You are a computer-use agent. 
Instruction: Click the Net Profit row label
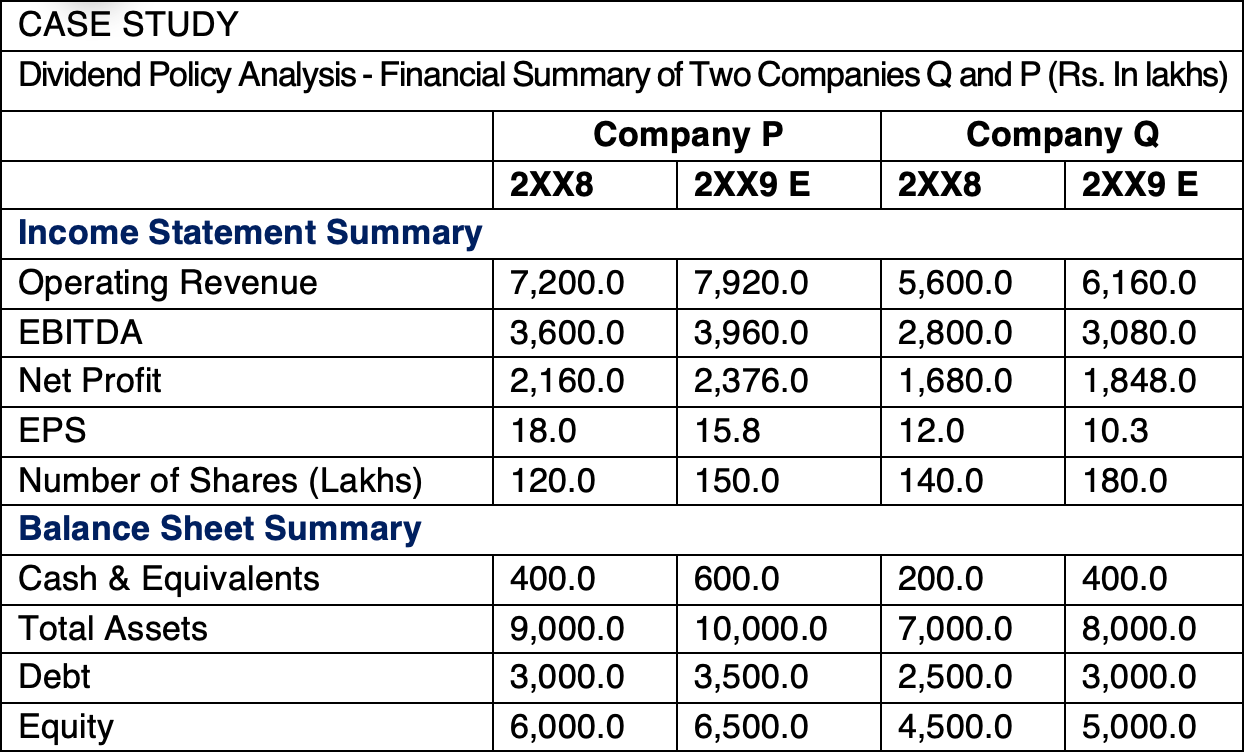tap(90, 381)
